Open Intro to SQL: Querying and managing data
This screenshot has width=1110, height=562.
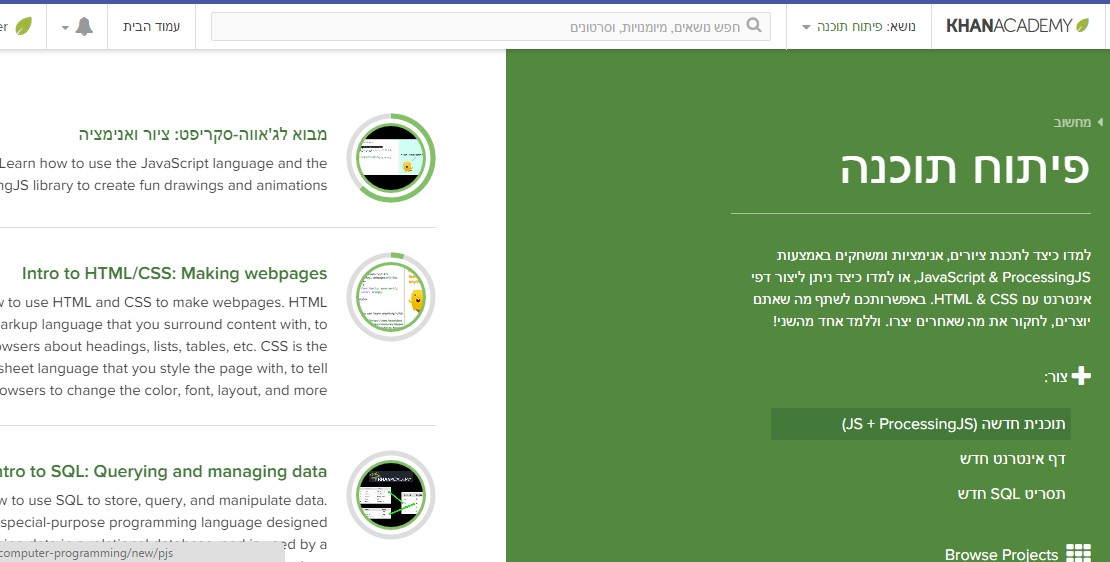pos(164,471)
